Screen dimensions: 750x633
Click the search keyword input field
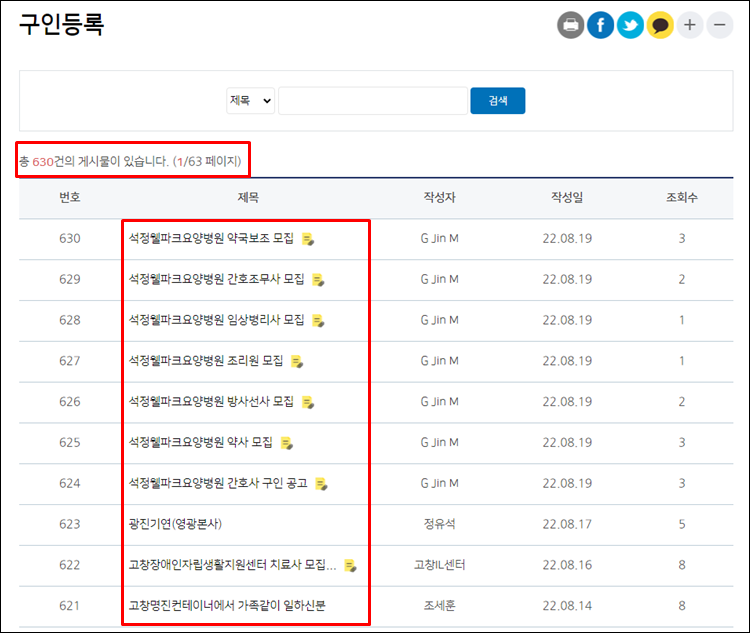point(373,100)
